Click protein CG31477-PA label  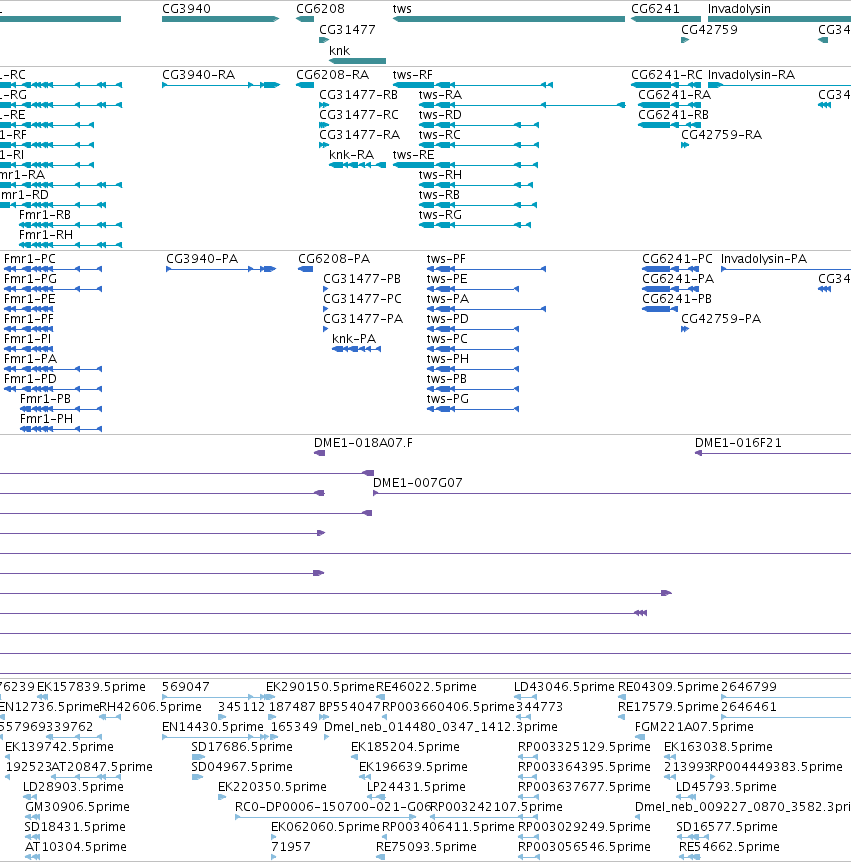[x=363, y=319]
